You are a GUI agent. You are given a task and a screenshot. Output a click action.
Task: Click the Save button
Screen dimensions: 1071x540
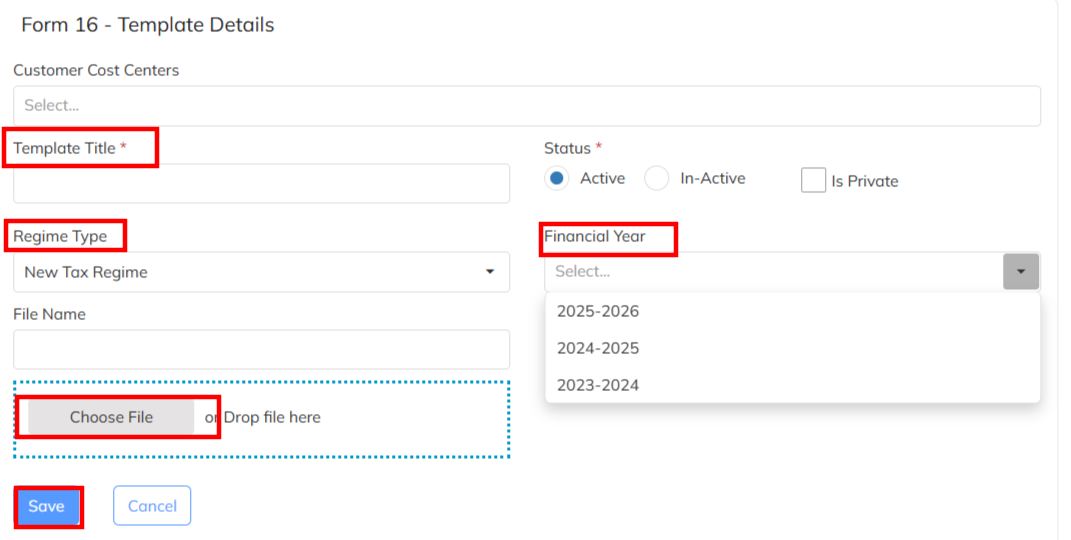click(47, 506)
